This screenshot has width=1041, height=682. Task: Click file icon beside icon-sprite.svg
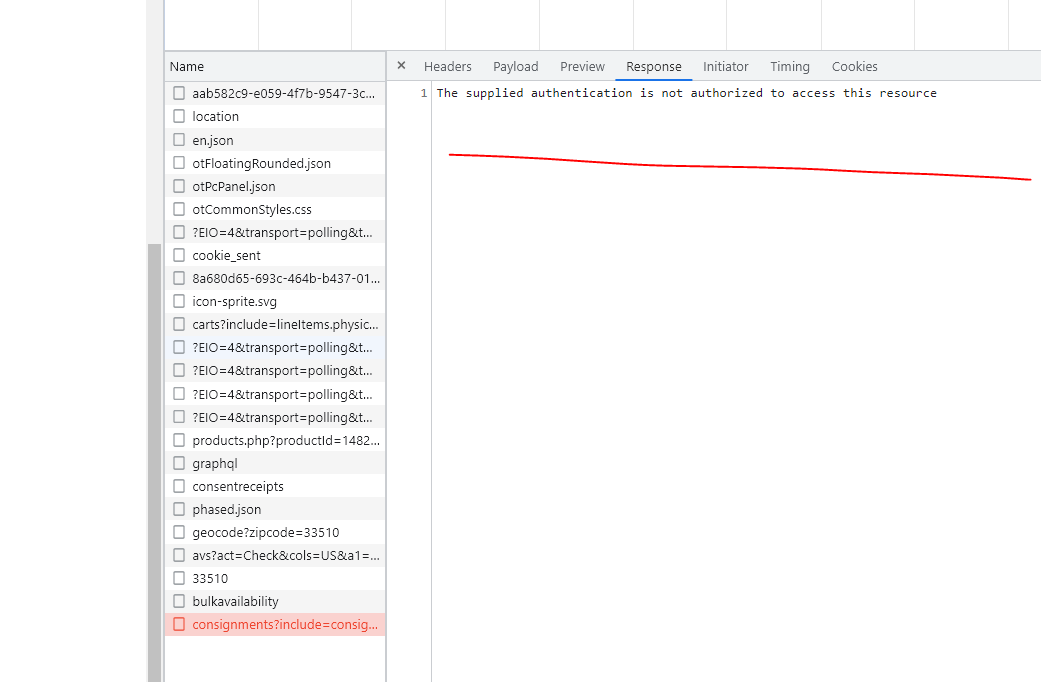click(x=179, y=301)
